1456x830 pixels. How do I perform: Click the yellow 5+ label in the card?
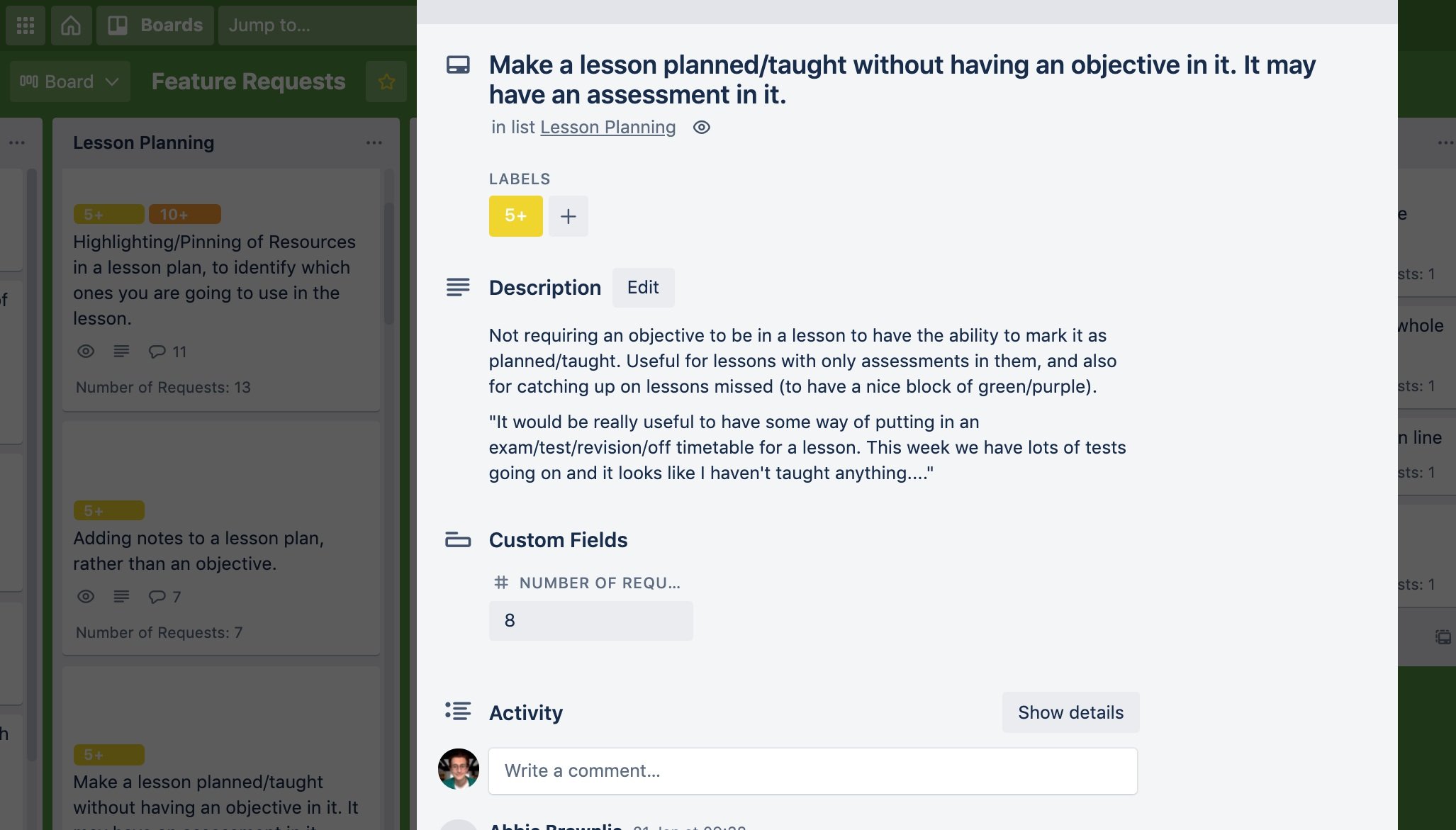coord(515,216)
